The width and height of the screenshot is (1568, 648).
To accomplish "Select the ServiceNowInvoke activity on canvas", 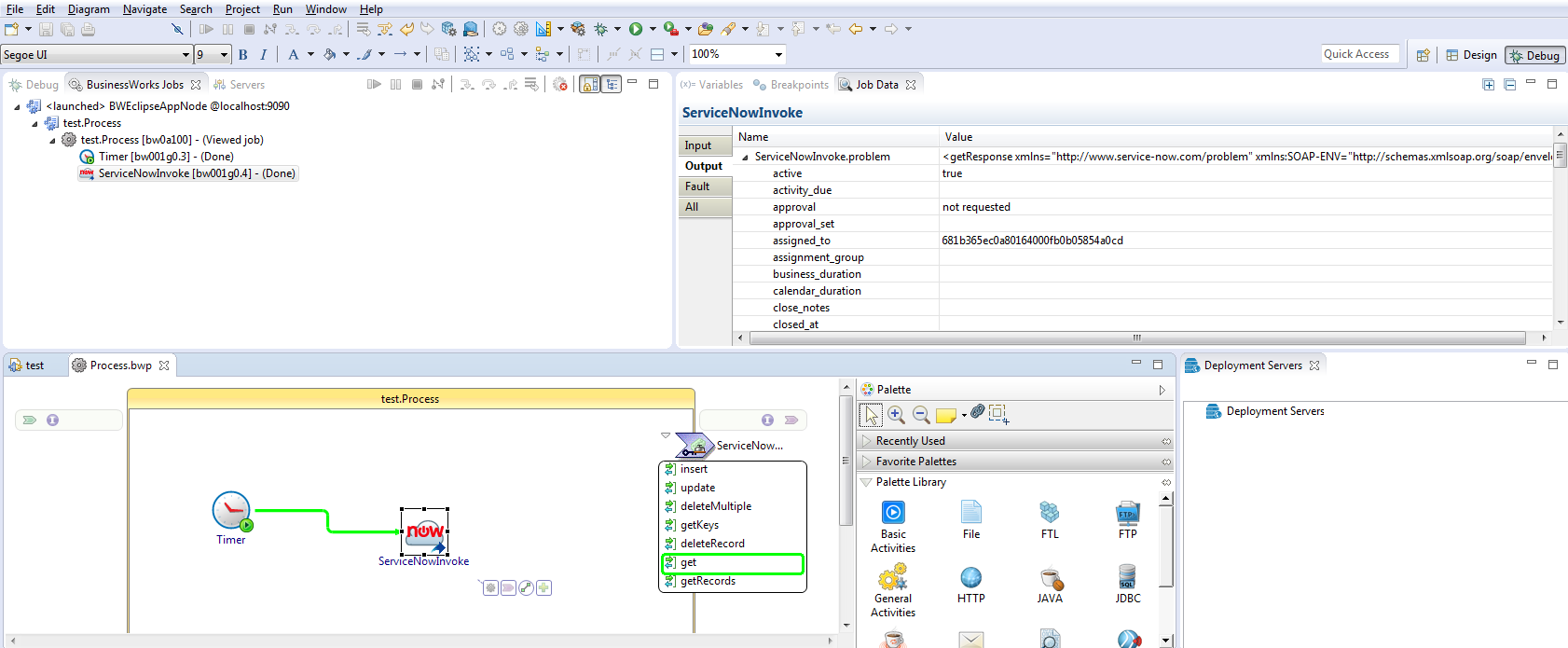I will (x=425, y=531).
